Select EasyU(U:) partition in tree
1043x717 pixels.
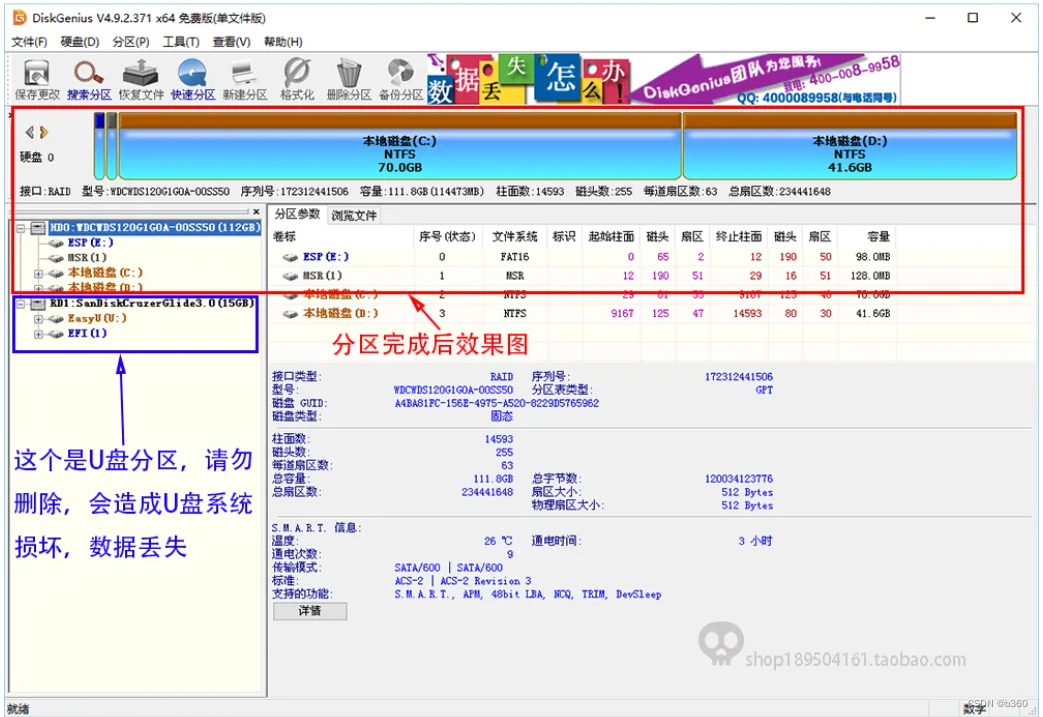[97, 319]
